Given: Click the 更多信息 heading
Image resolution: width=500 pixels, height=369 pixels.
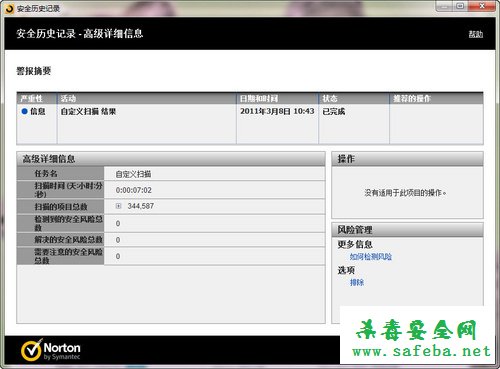Looking at the screenshot, I should point(355,244).
